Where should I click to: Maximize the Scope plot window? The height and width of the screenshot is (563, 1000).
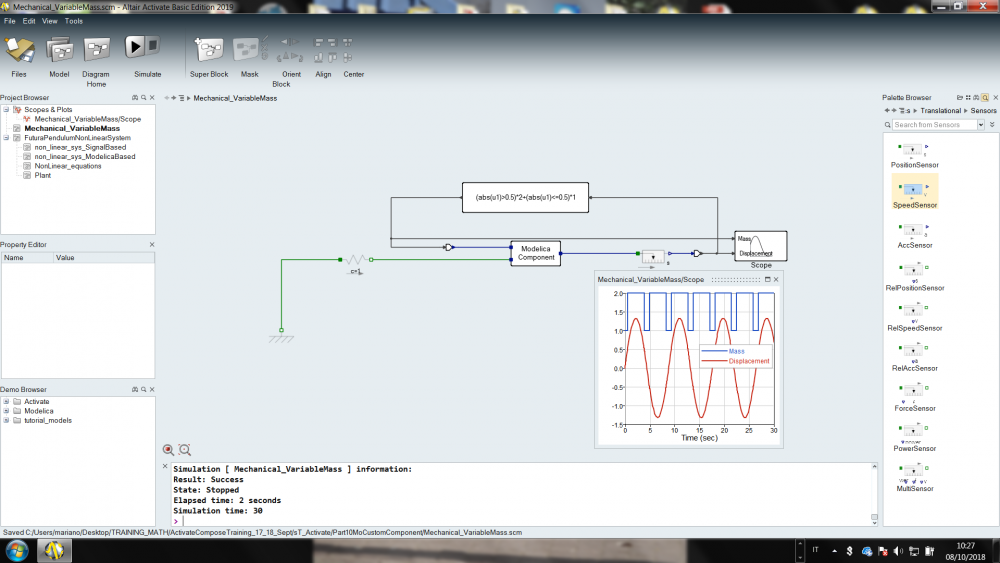(x=767, y=279)
